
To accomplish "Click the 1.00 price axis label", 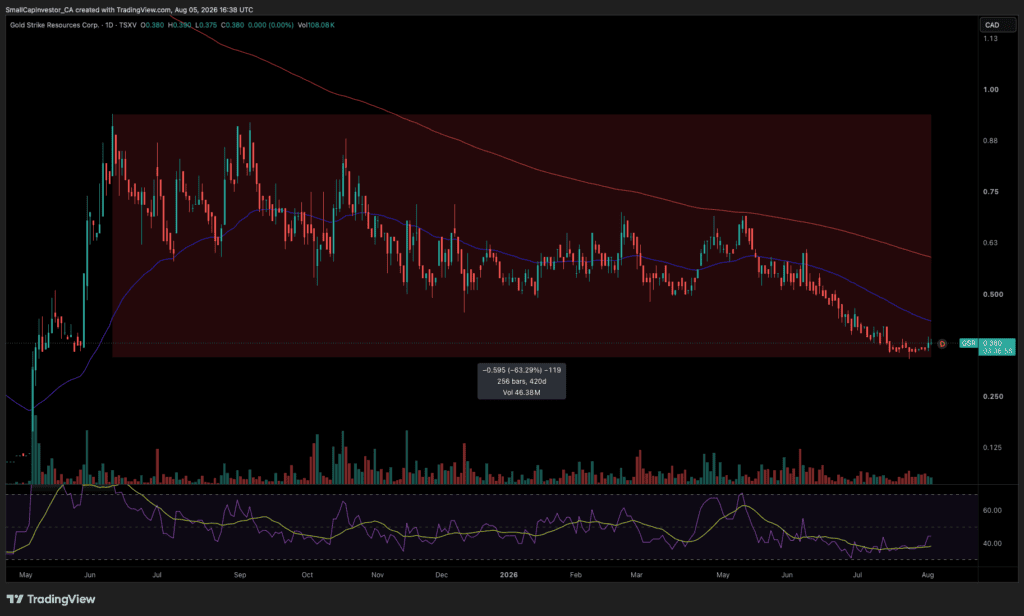I will coord(991,89).
